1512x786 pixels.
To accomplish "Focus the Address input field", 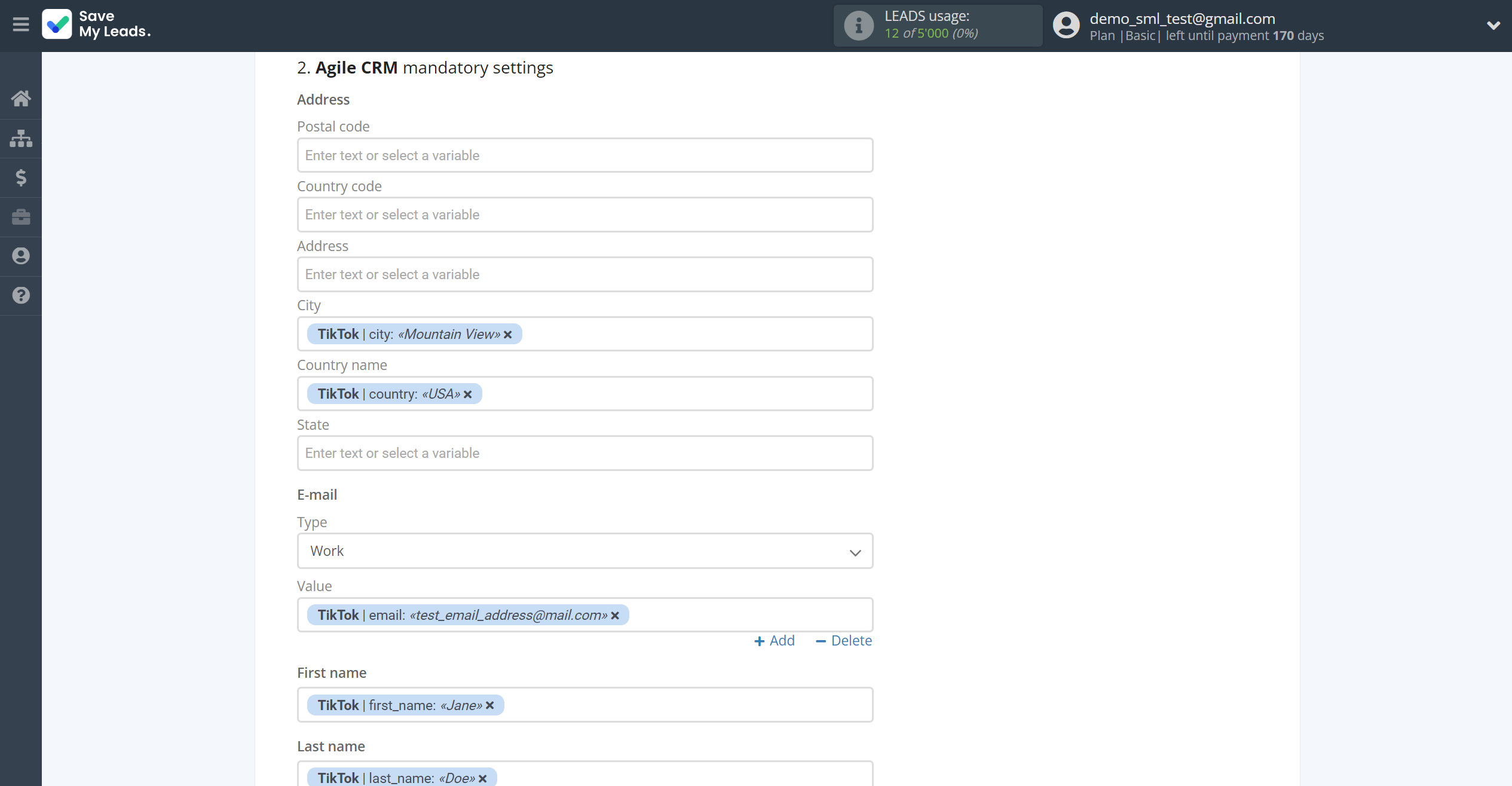I will (585, 274).
